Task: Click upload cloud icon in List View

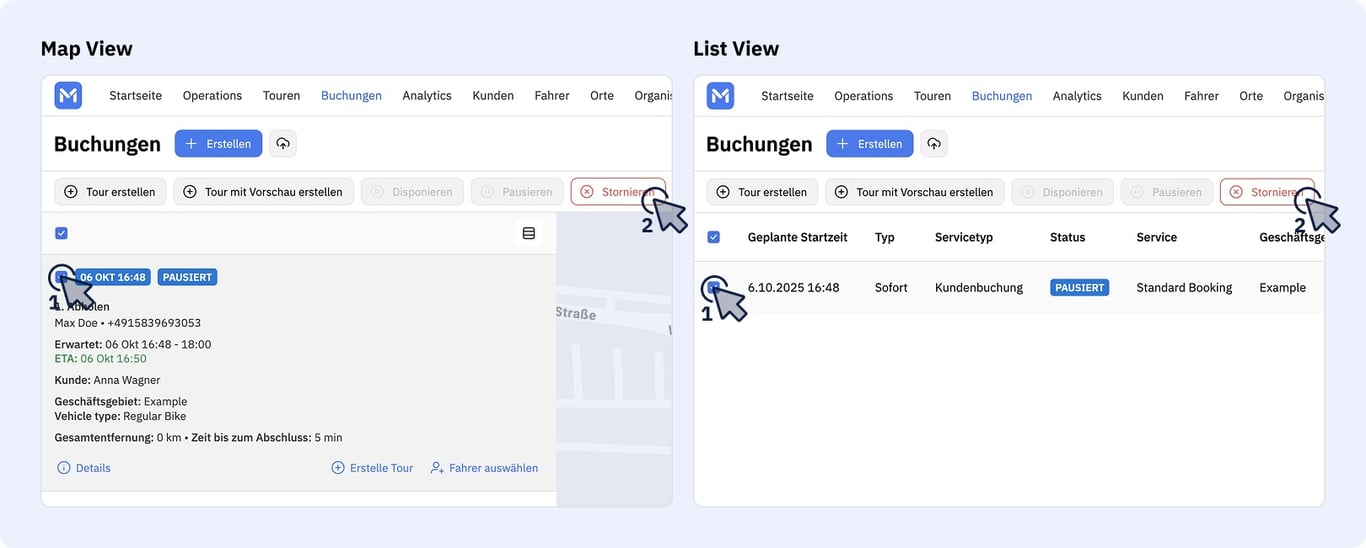Action: [934, 144]
